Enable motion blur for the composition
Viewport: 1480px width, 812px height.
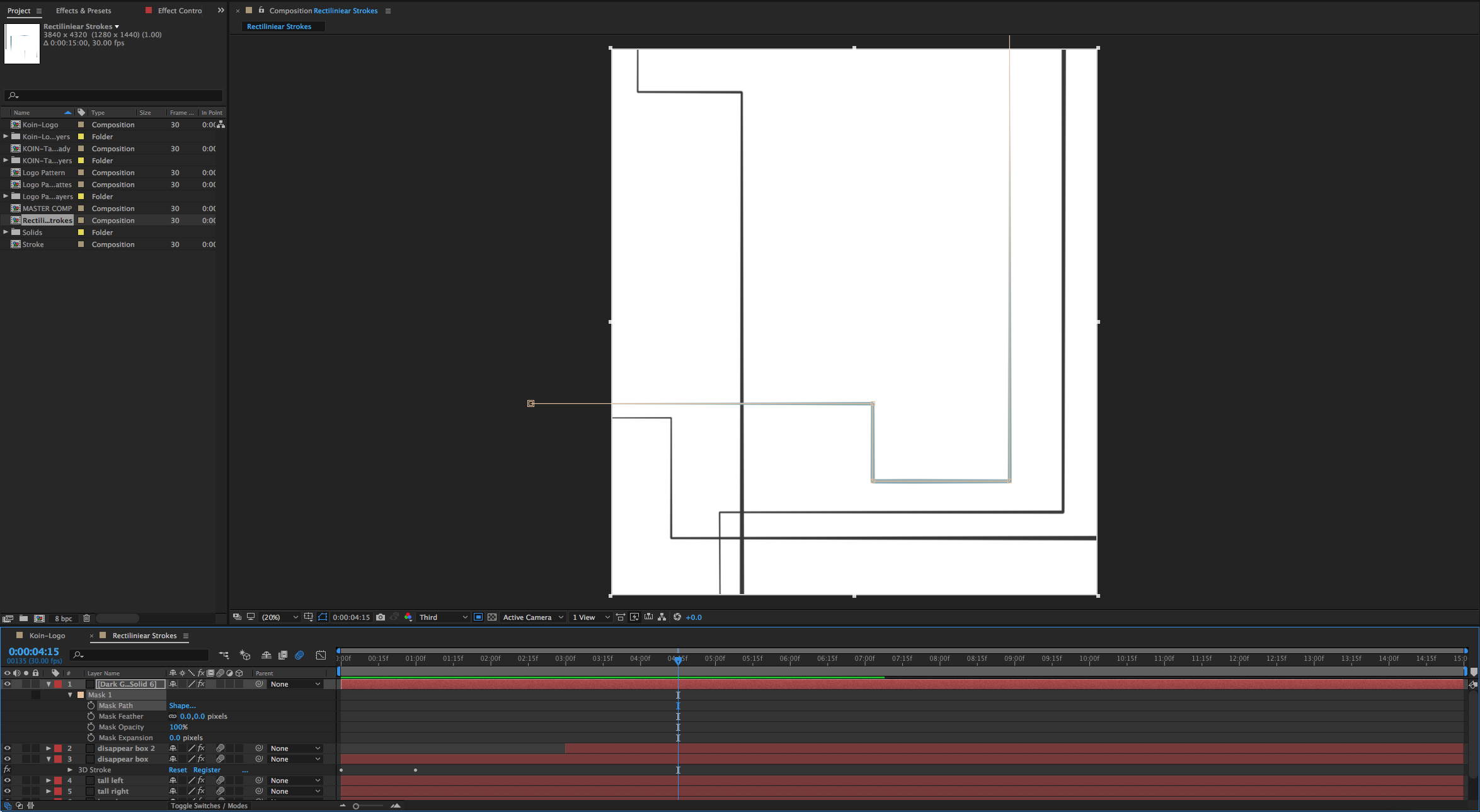[x=299, y=655]
